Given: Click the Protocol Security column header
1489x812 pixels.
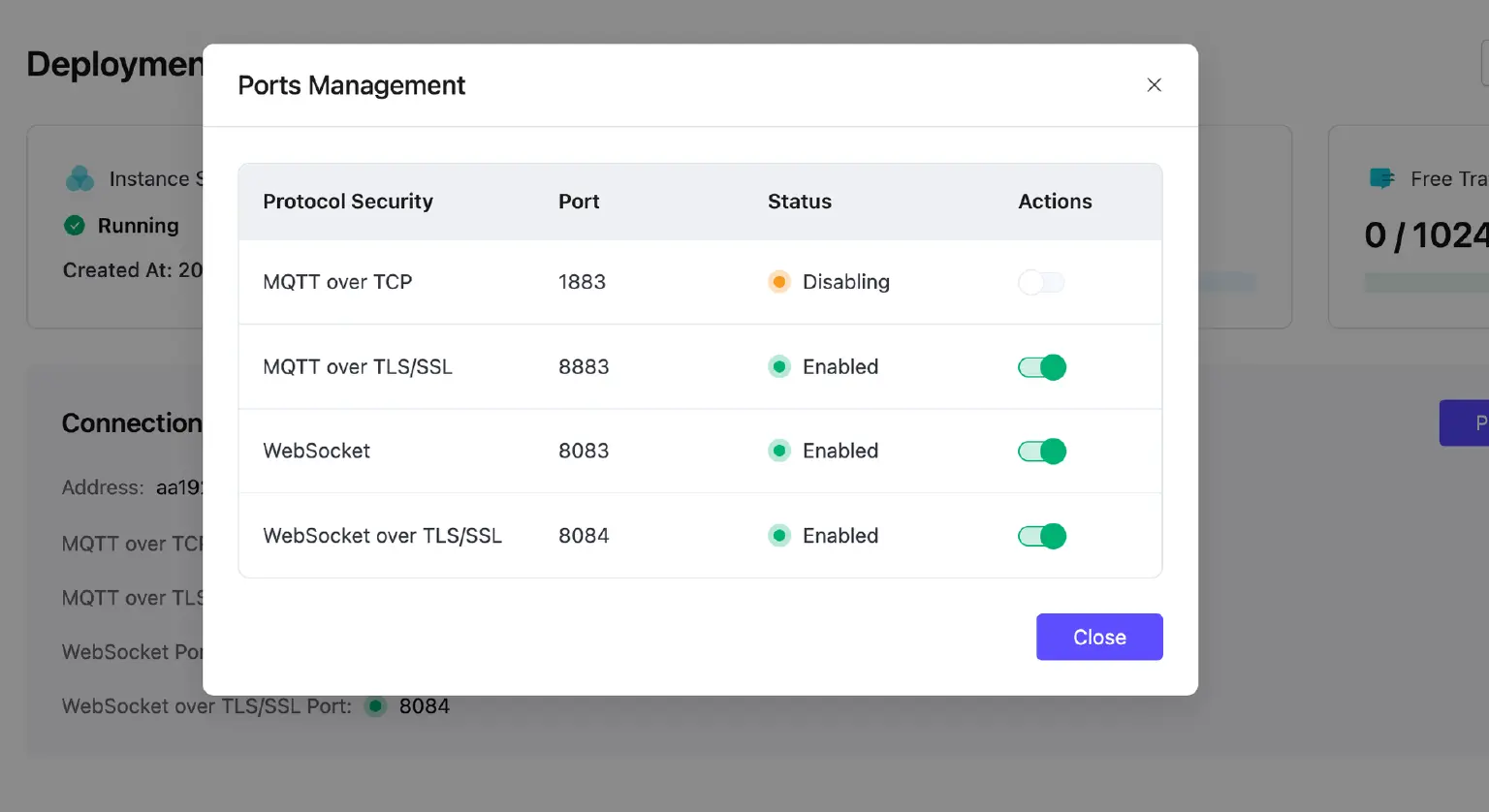Looking at the screenshot, I should [348, 202].
